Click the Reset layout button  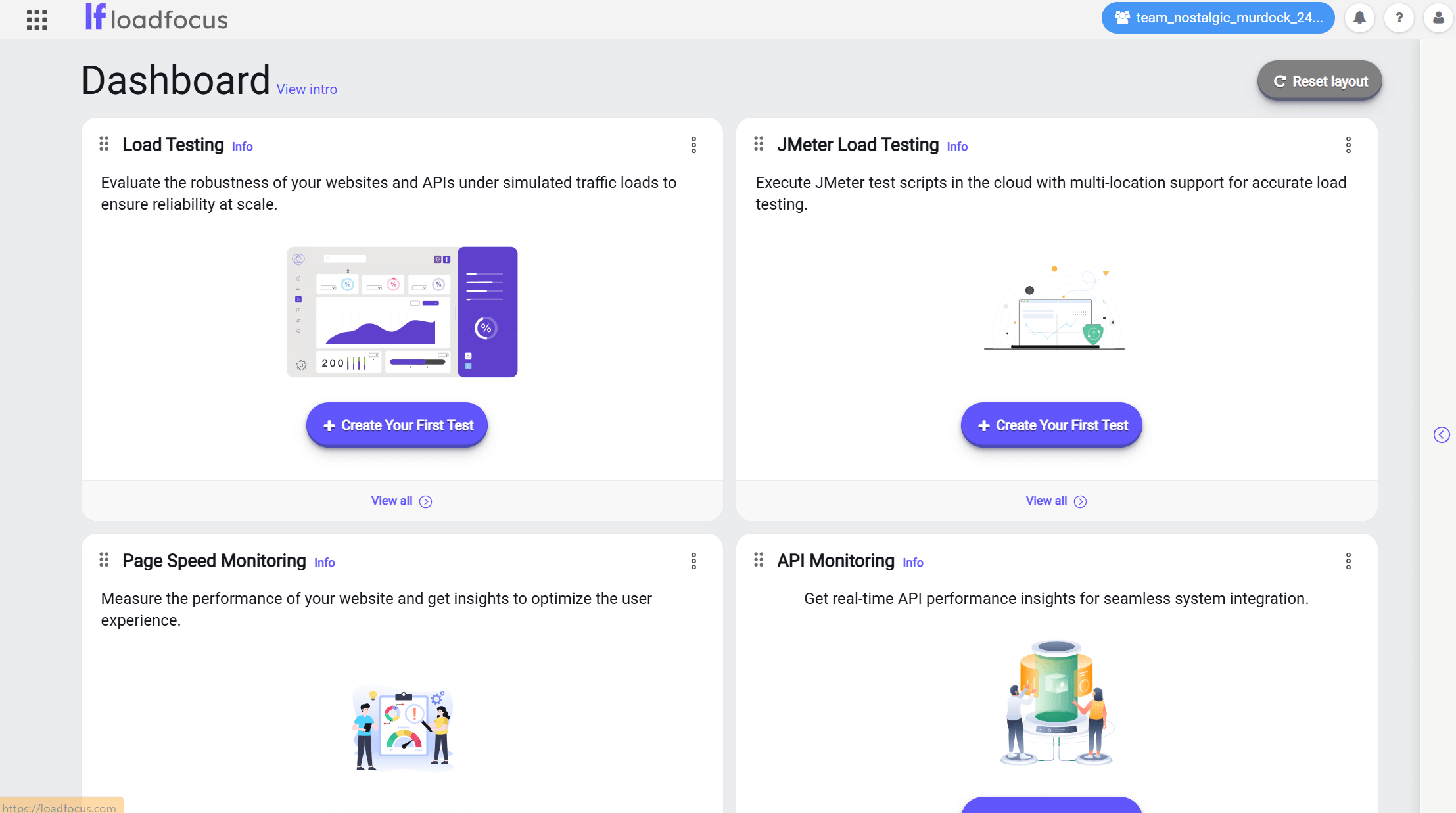(1320, 81)
